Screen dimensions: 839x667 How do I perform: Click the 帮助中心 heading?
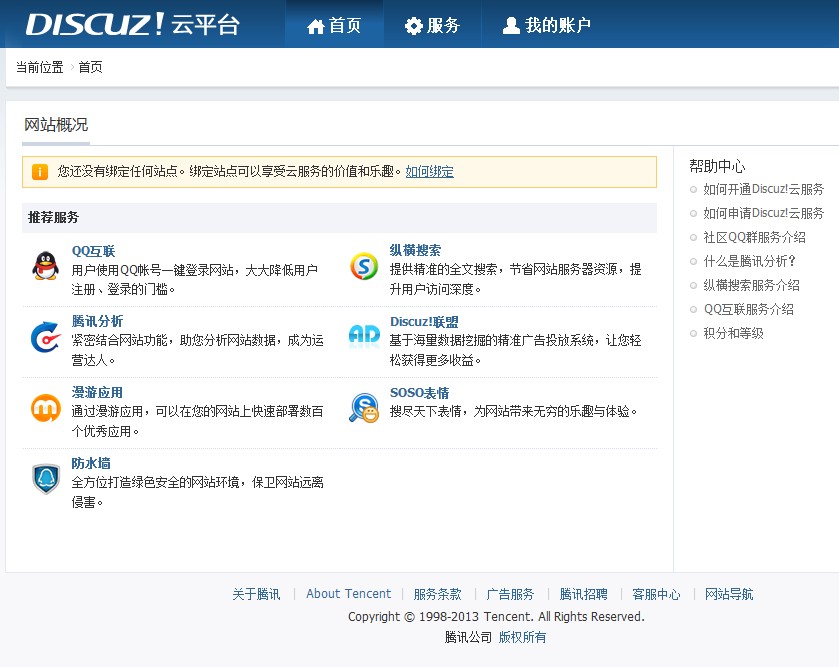(717, 166)
